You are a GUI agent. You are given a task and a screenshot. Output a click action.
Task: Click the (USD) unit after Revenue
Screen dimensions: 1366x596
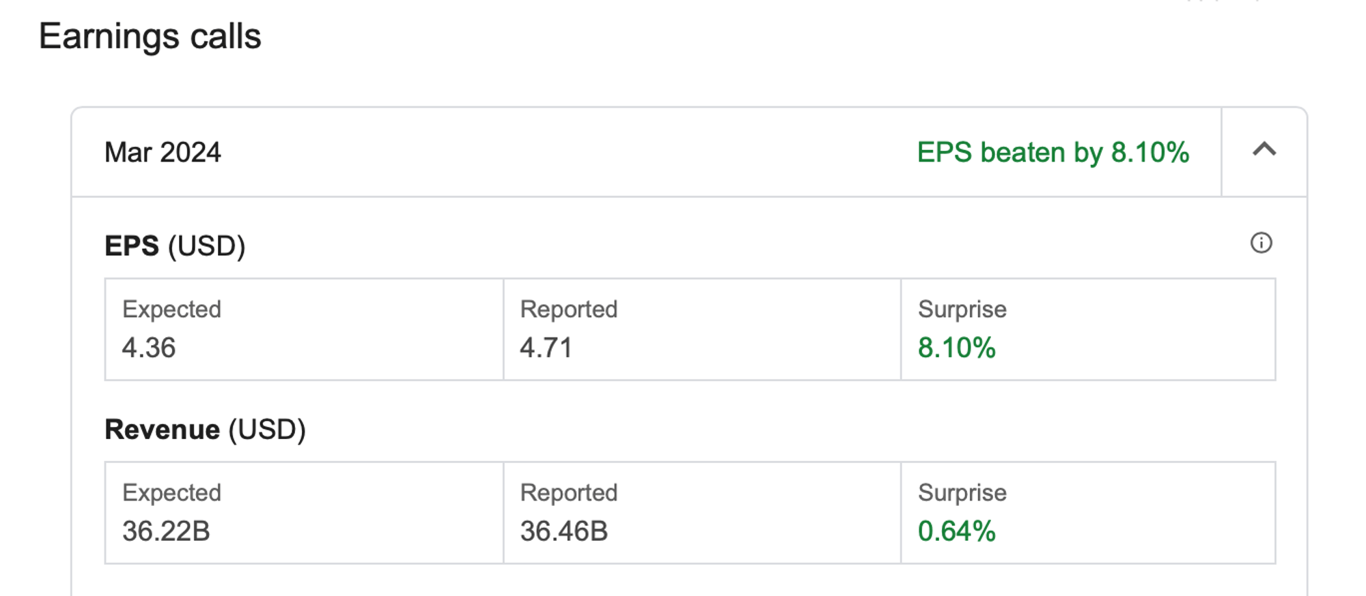pyautogui.click(x=267, y=430)
